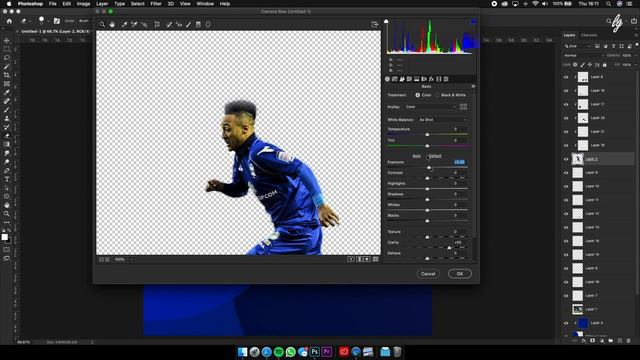The image size is (640, 360).
Task: Click the Exposure slider handle
Action: 429,167
